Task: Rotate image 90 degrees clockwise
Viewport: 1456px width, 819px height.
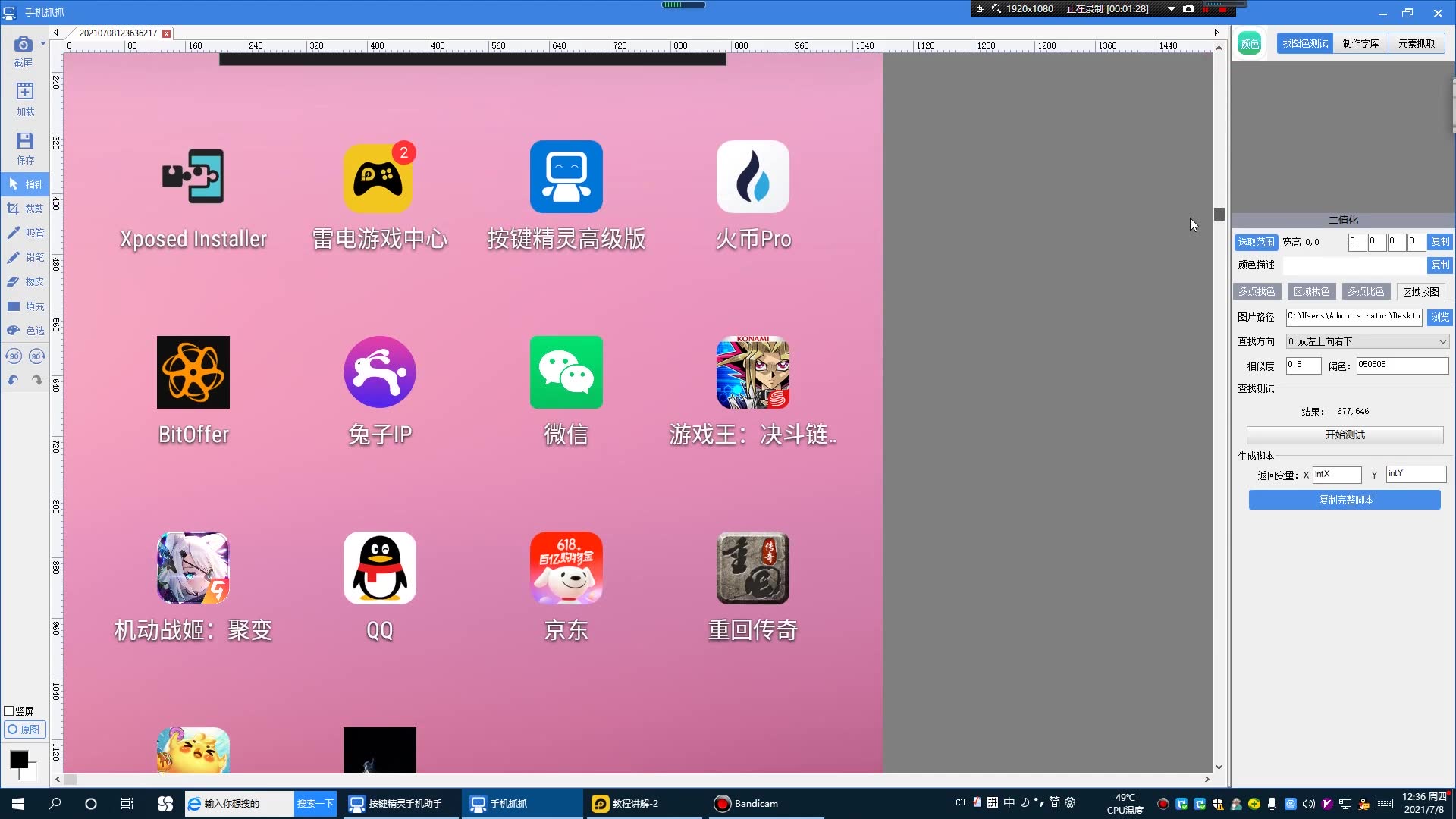Action: [x=37, y=356]
